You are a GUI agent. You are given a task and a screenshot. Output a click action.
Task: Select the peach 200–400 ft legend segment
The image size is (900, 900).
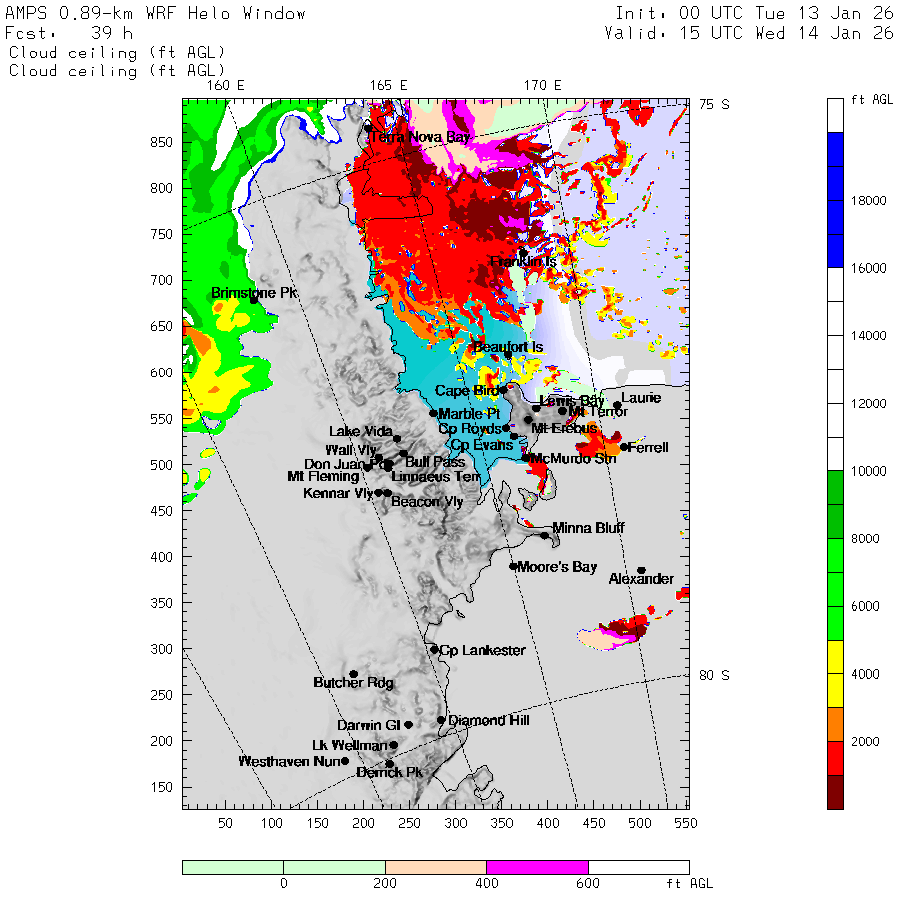pos(435,867)
